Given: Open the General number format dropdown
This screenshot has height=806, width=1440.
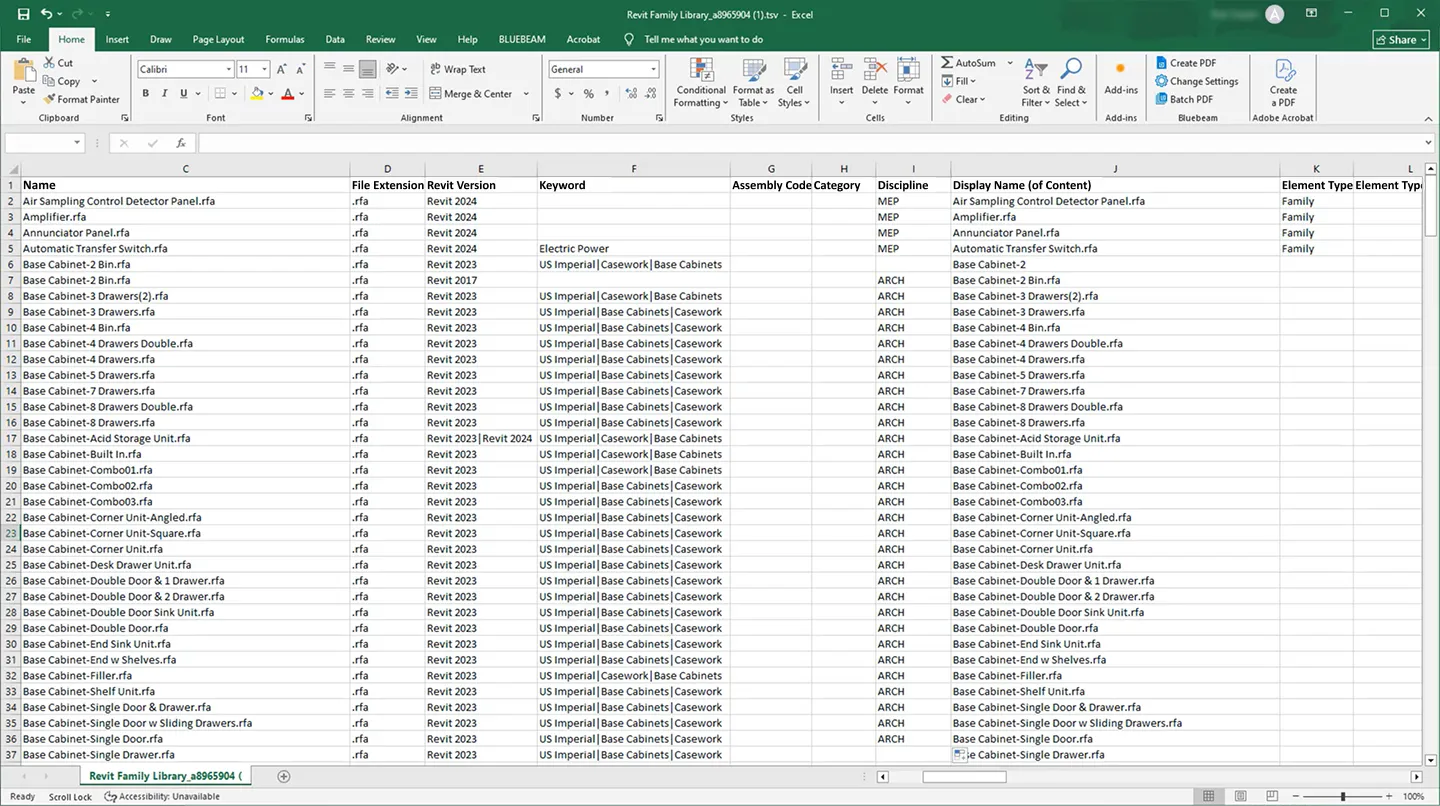Looking at the screenshot, I should tap(653, 69).
